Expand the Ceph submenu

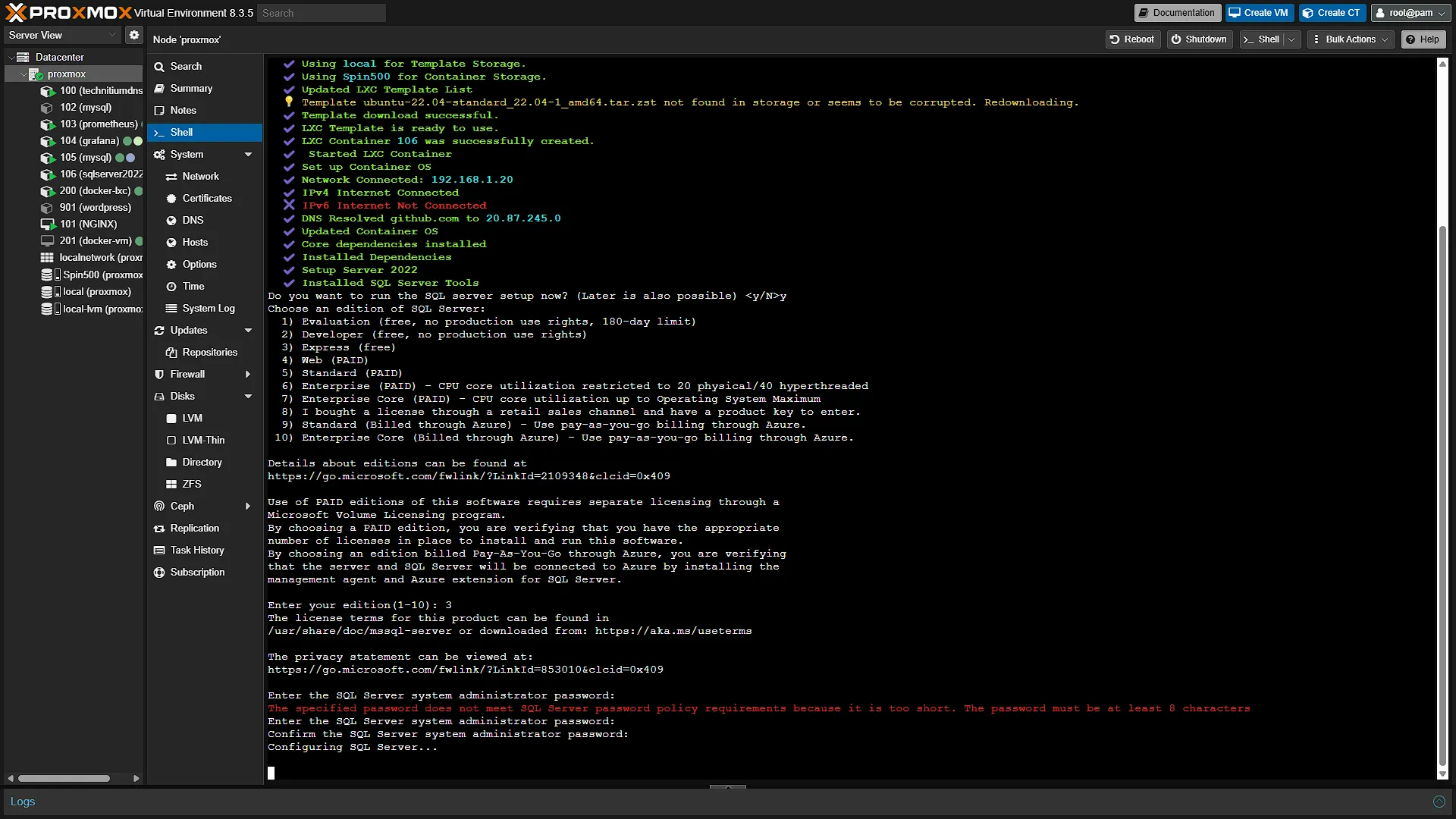(248, 506)
